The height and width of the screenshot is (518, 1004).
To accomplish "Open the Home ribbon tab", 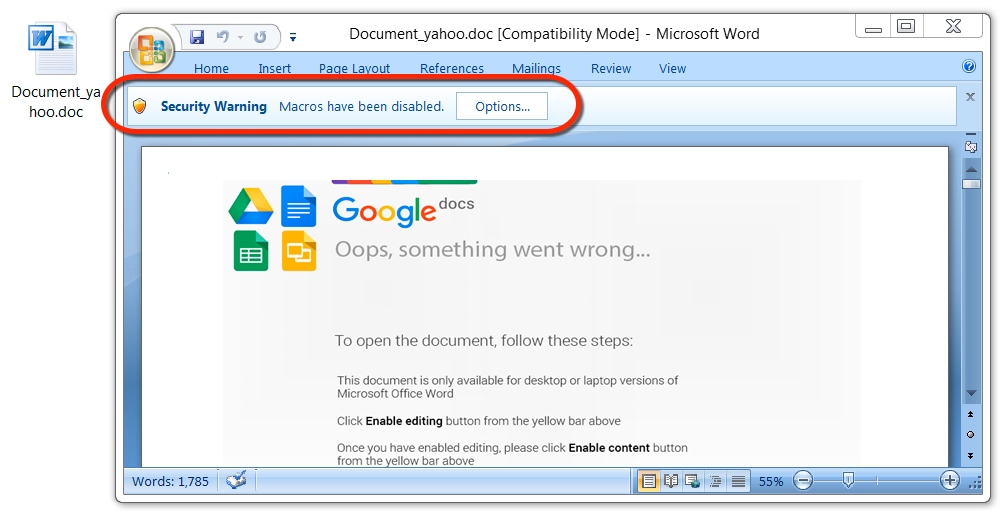I will (x=211, y=68).
